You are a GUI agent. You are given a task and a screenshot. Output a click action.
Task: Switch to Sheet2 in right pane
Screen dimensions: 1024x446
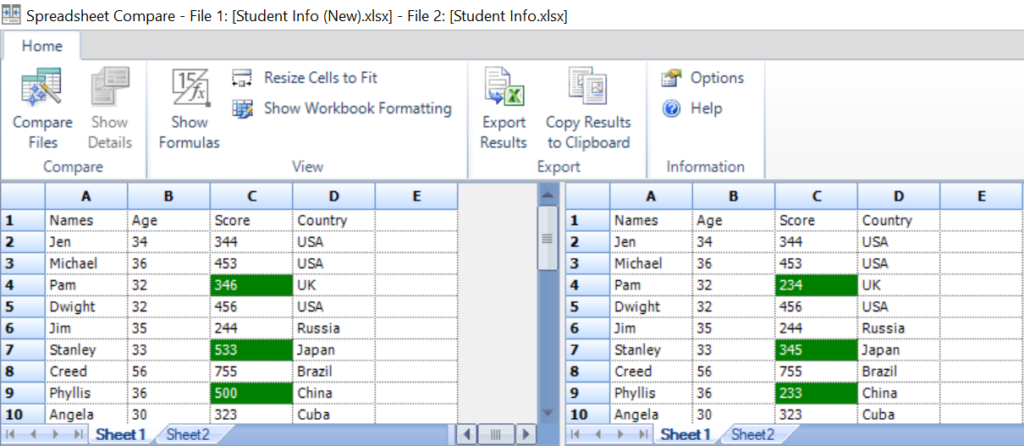pyautogui.click(x=752, y=434)
